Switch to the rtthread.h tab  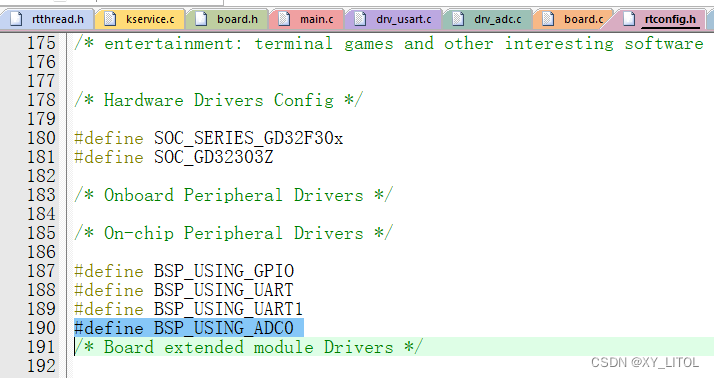pyautogui.click(x=47, y=19)
